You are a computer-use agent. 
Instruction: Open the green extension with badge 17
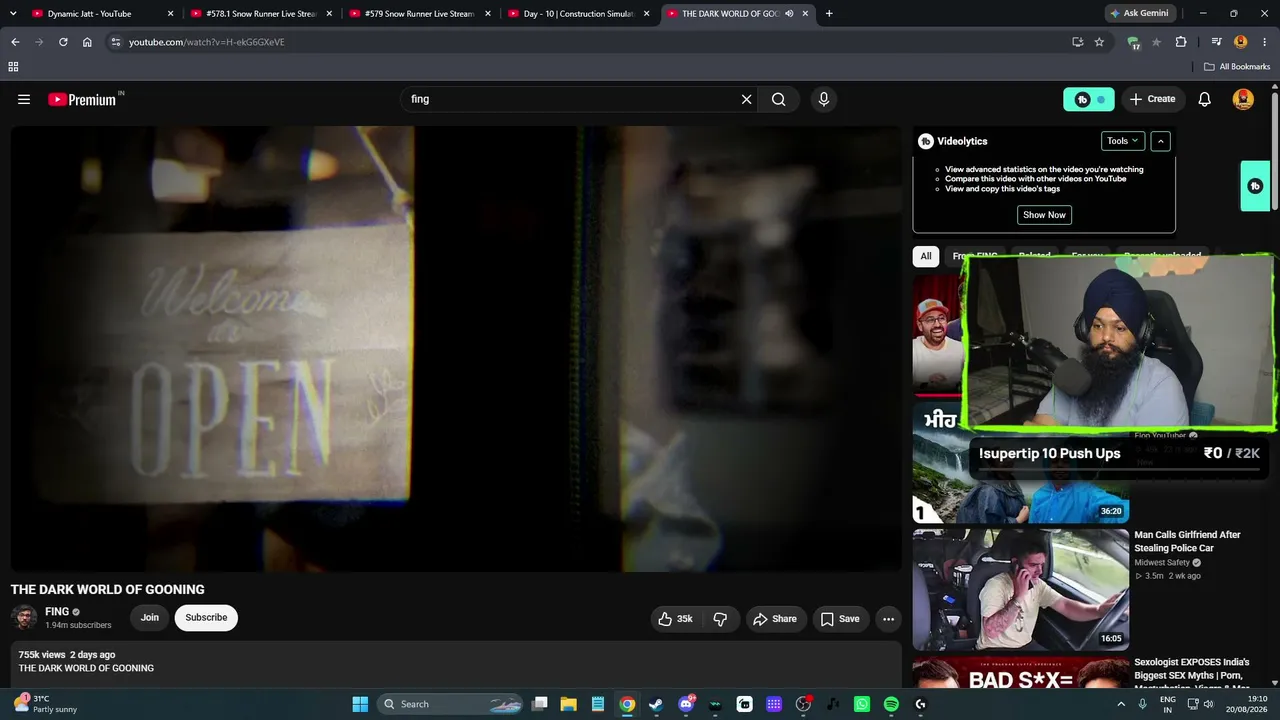point(1133,43)
